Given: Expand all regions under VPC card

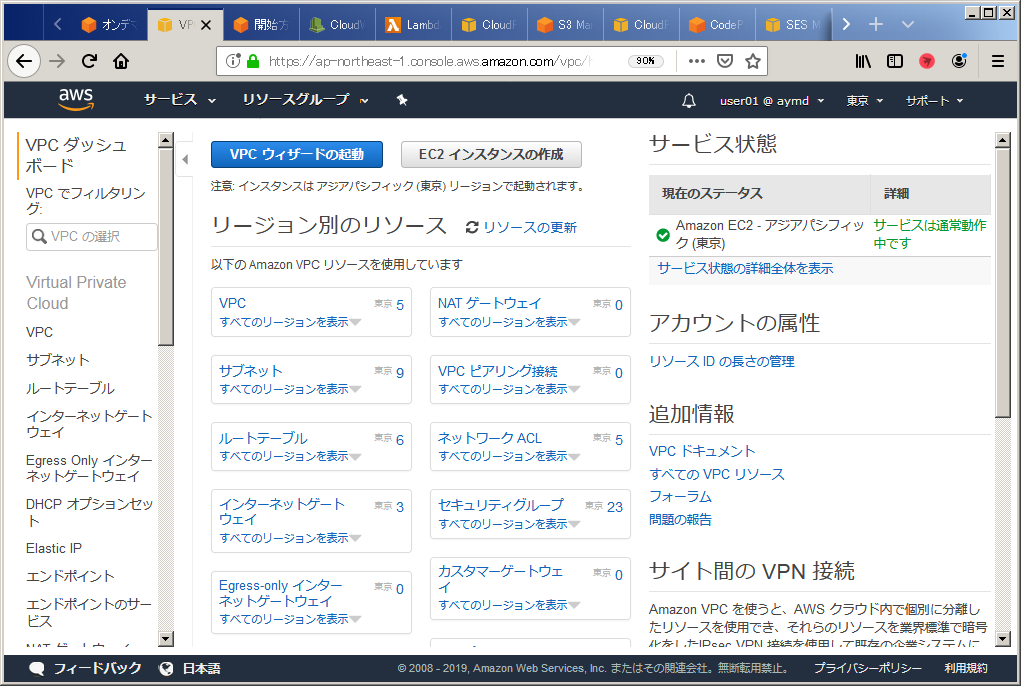Looking at the screenshot, I should coord(290,322).
